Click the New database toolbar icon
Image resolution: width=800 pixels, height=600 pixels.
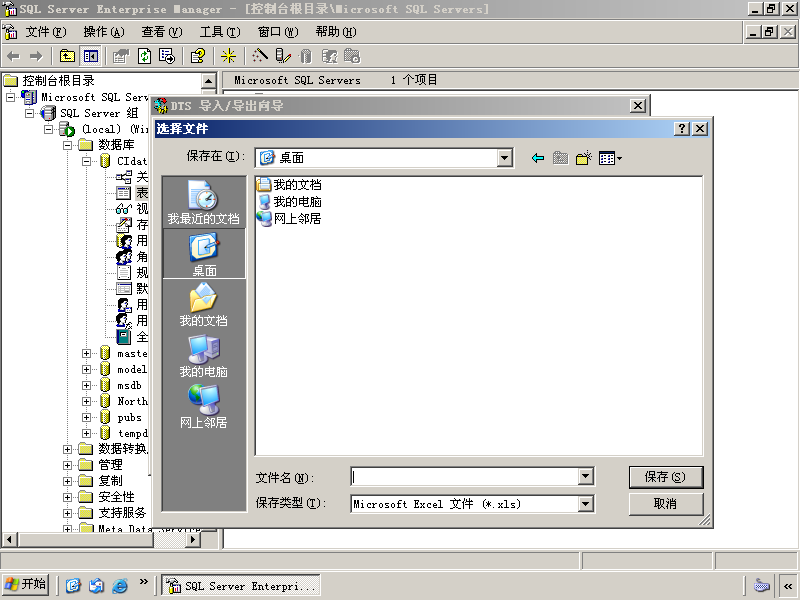306,56
